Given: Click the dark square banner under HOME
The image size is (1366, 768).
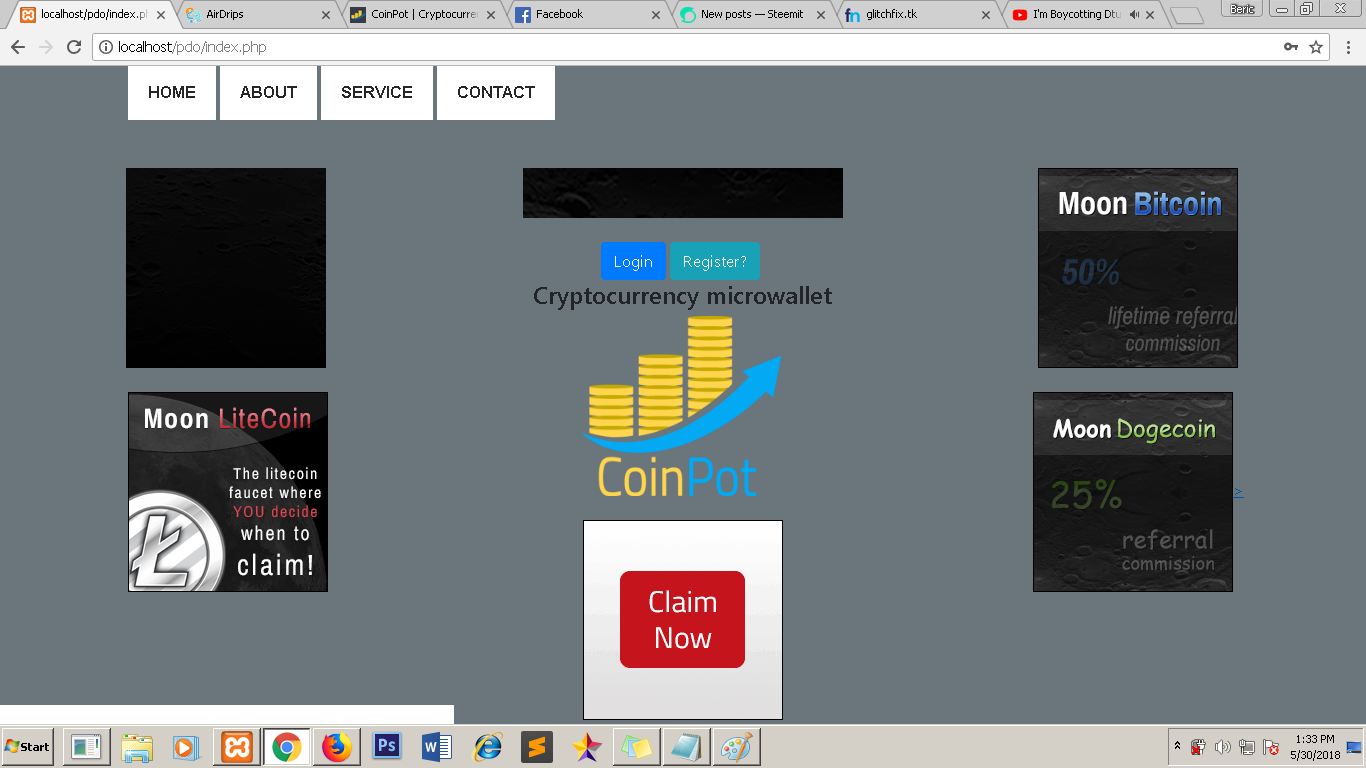Looking at the screenshot, I should pos(226,268).
